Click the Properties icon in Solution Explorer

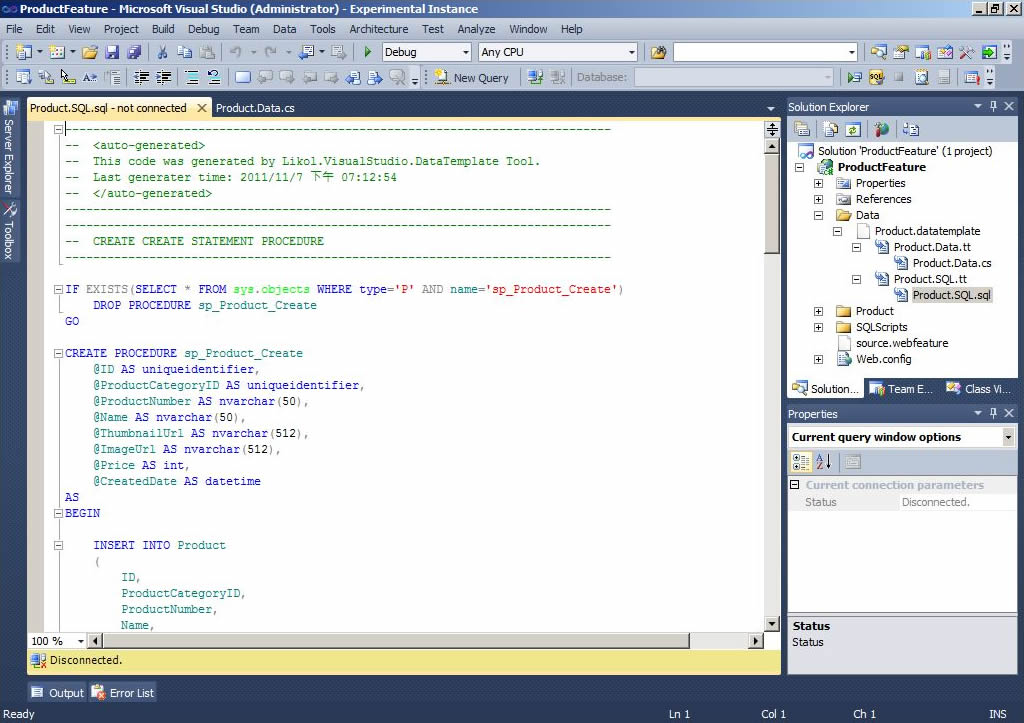[x=802, y=129]
